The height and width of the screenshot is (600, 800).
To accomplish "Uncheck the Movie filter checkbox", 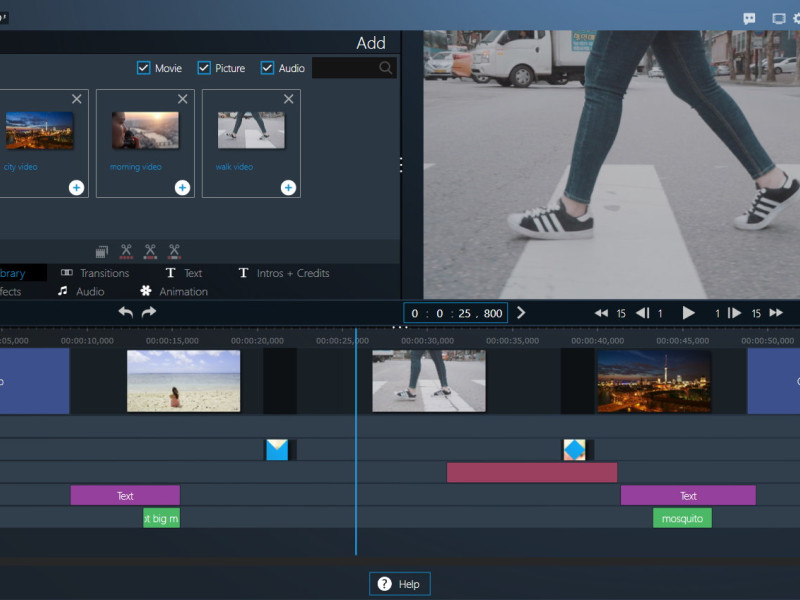I will [x=143, y=68].
